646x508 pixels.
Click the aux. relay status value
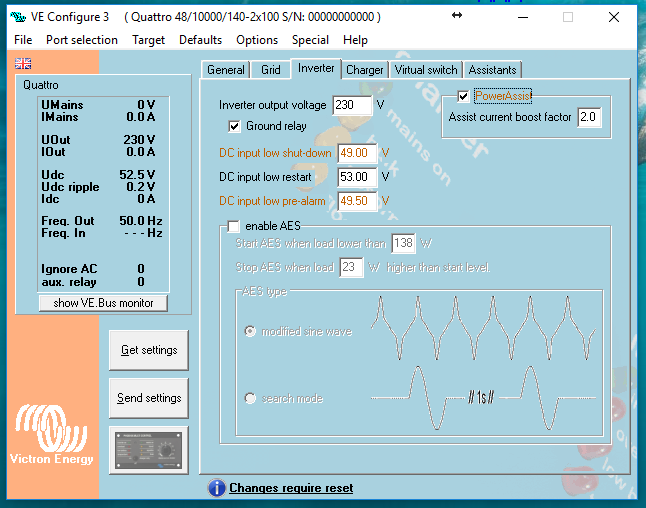tap(141, 282)
